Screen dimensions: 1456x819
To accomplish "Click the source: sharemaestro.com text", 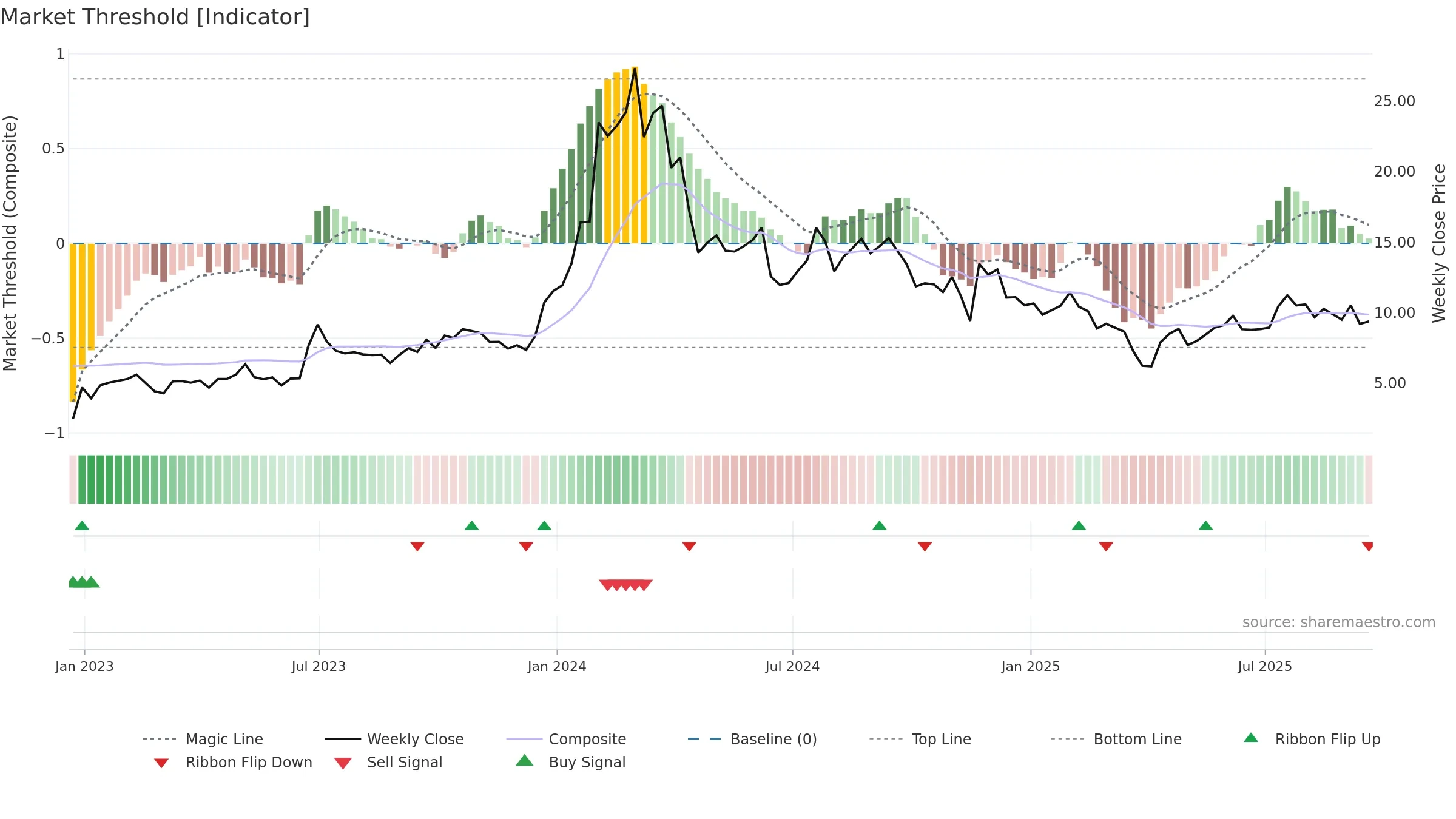I will (x=1339, y=622).
